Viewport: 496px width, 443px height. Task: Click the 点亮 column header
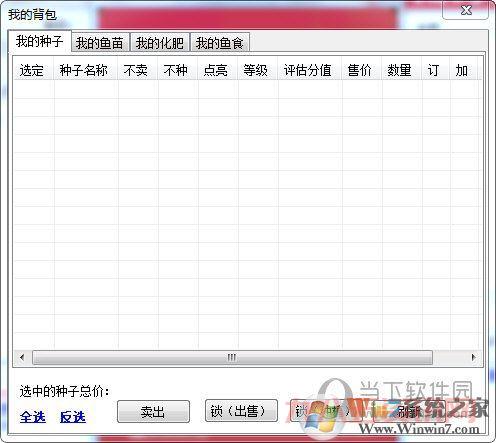click(x=218, y=70)
